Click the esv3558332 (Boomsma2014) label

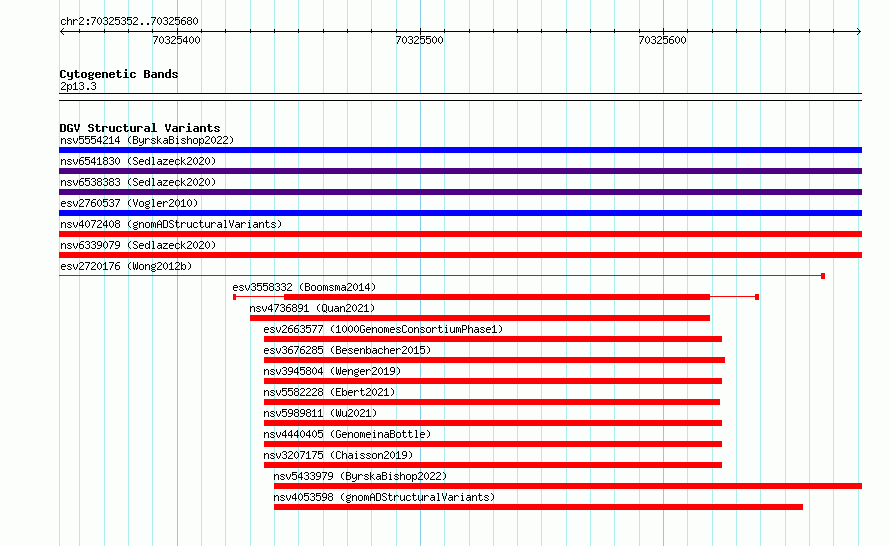click(x=304, y=287)
